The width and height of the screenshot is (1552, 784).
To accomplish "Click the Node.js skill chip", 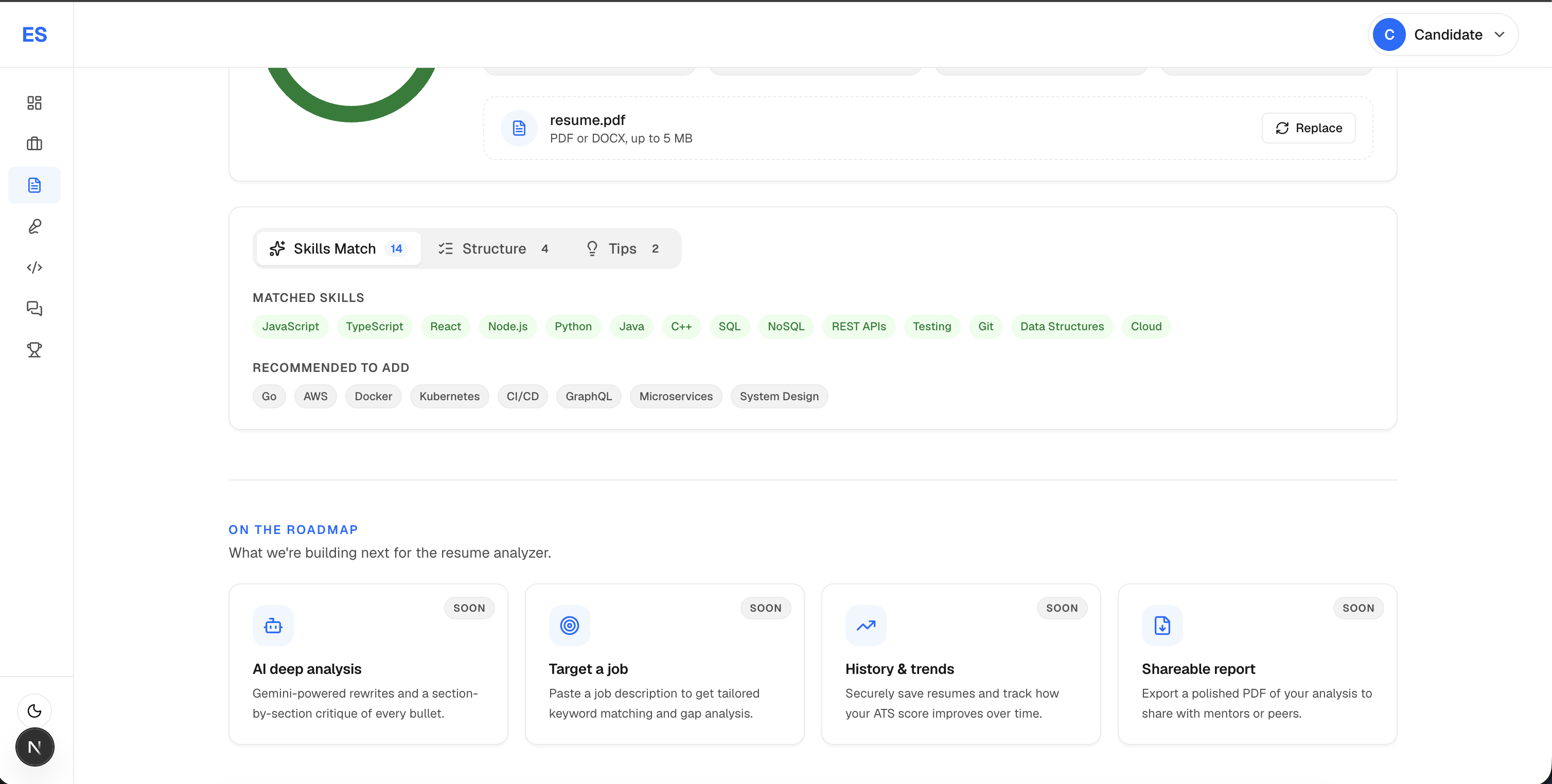I will [508, 326].
